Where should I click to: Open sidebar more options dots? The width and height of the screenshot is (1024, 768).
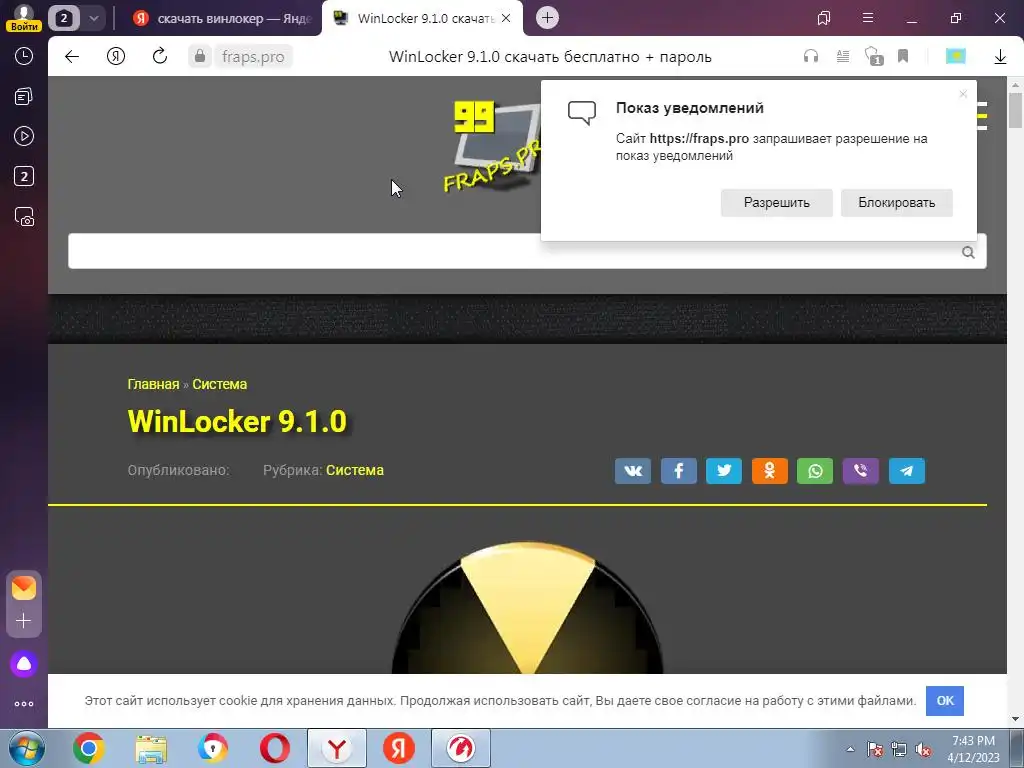[x=24, y=704]
